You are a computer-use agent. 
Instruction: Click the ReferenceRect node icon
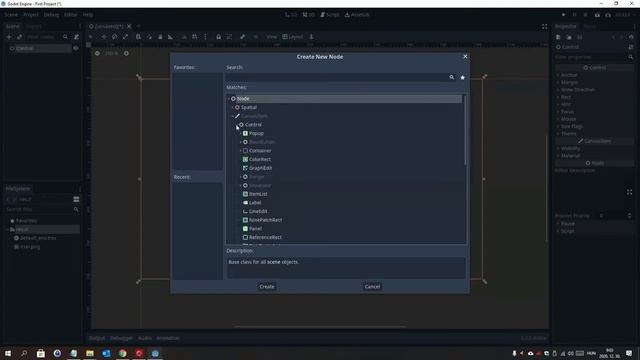point(245,237)
